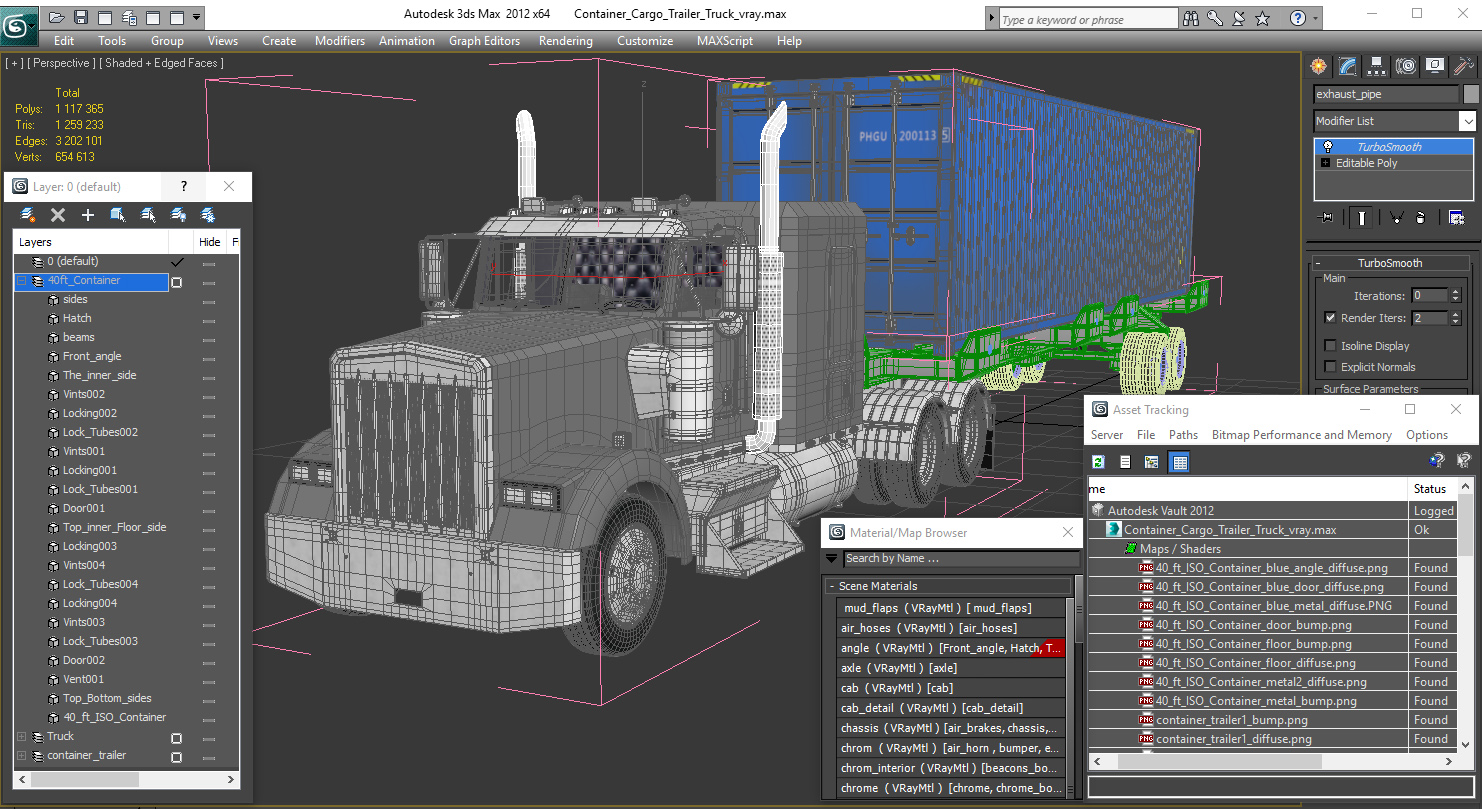The height and width of the screenshot is (810, 1482).
Task: Open the Graph Editors menu
Action: (x=484, y=41)
